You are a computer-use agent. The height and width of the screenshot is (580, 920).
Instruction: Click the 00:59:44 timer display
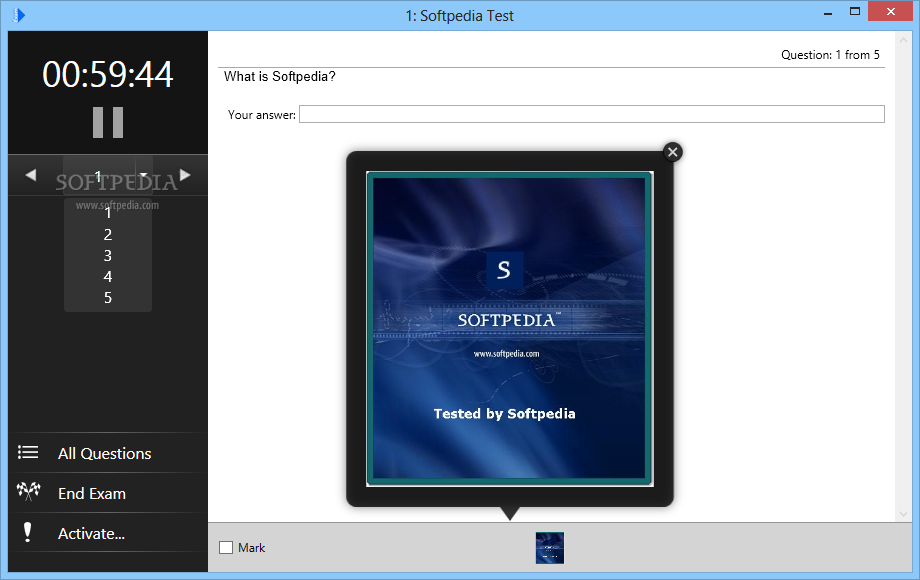108,75
